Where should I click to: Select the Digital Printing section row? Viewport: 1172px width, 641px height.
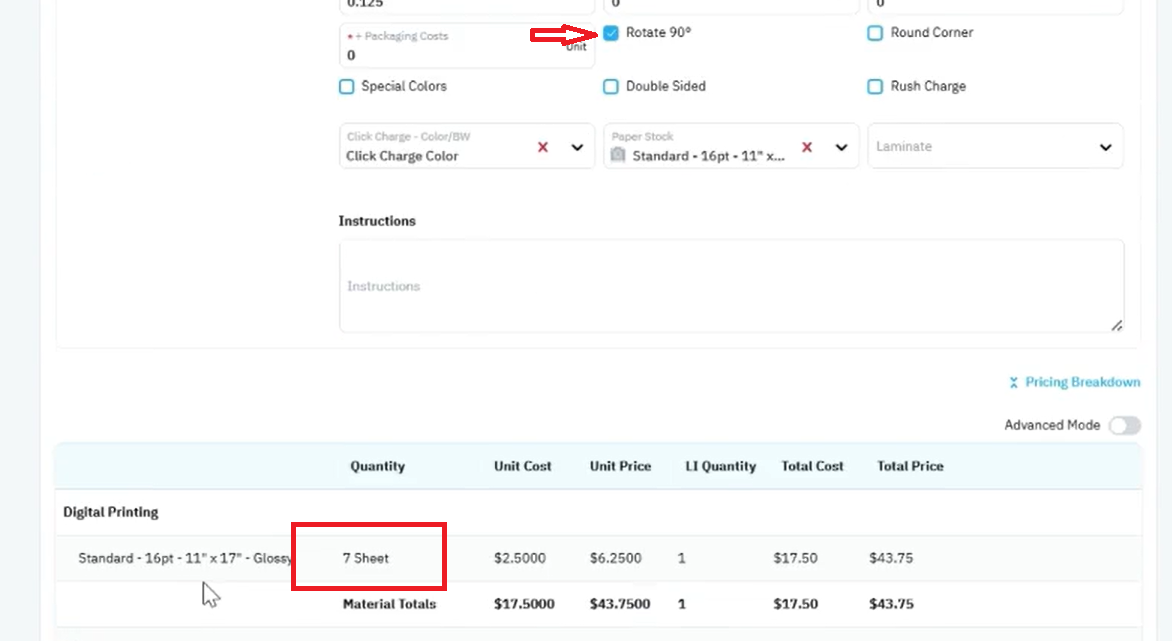coord(598,513)
